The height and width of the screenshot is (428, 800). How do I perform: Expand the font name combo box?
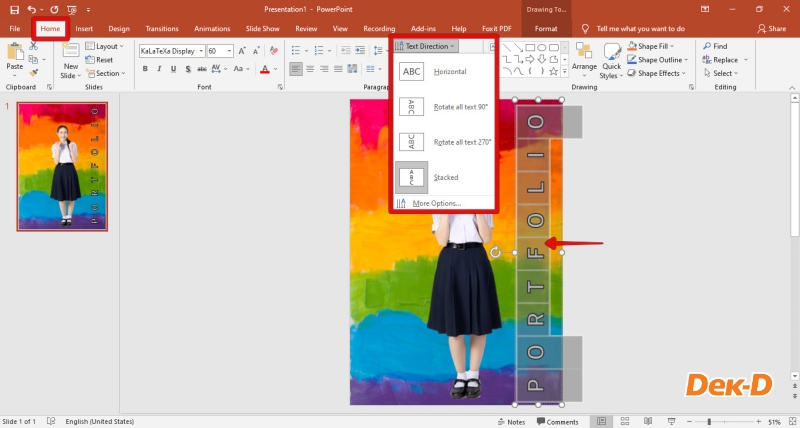(201, 50)
